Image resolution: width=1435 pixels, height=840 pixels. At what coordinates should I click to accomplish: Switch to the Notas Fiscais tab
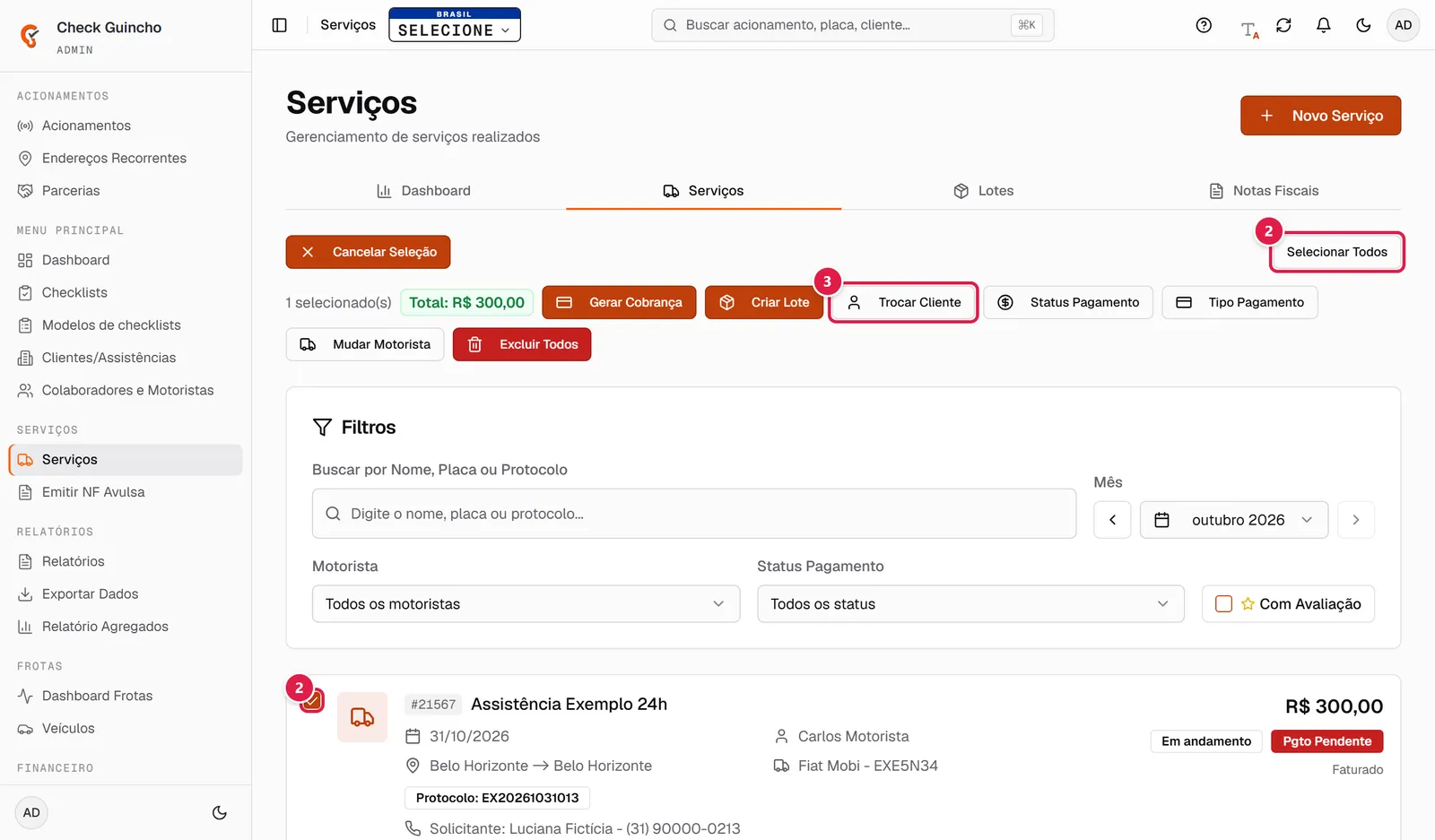coord(1264,191)
